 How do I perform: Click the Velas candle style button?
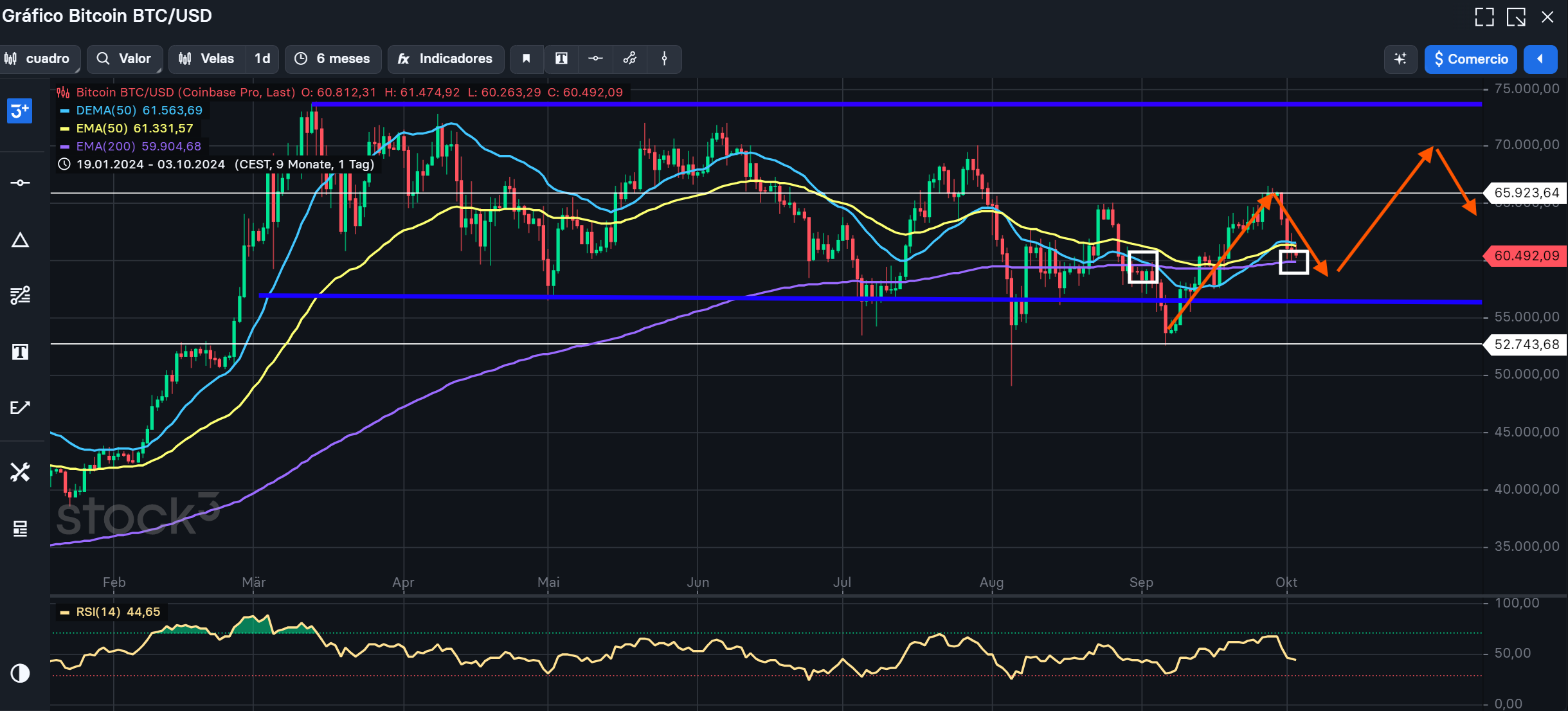tap(207, 59)
